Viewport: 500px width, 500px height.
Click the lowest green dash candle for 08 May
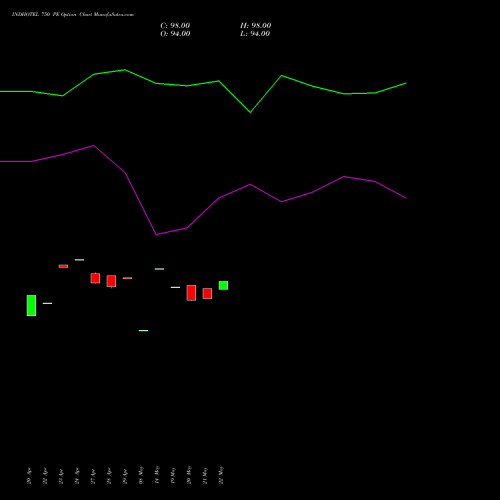[143, 330]
